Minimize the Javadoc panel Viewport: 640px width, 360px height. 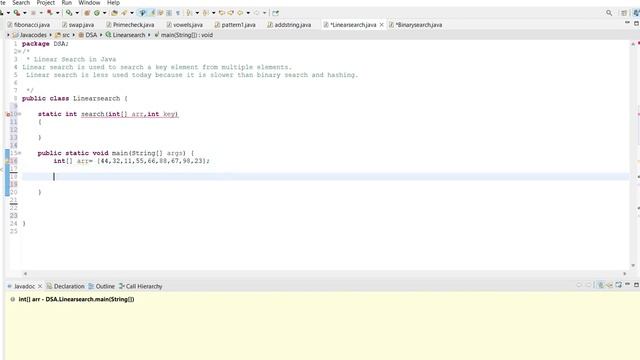coord(627,284)
